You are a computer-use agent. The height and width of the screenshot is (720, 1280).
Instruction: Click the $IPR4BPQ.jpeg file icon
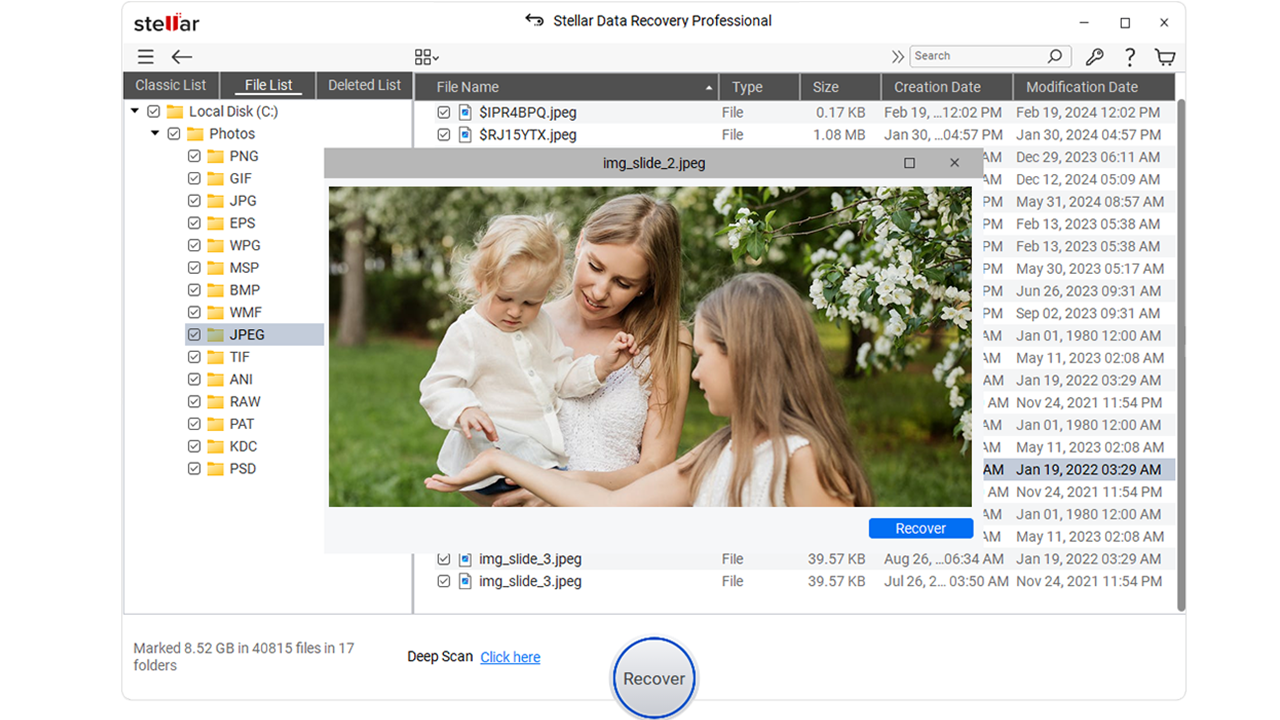point(465,113)
